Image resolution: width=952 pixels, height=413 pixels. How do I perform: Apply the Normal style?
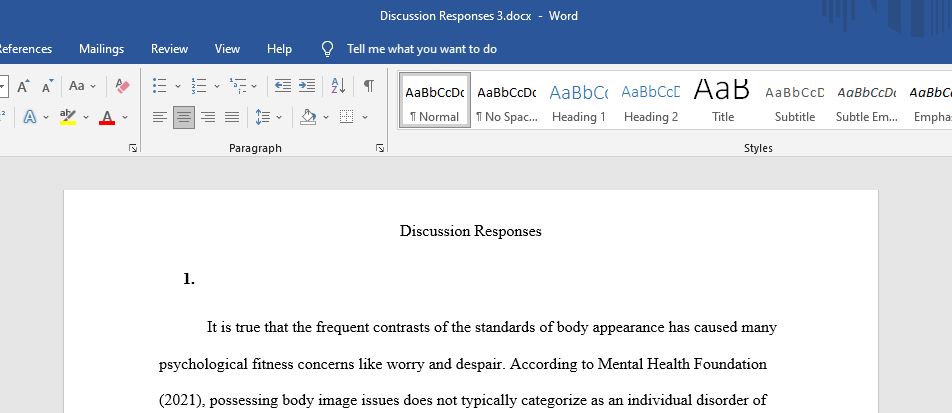click(435, 101)
